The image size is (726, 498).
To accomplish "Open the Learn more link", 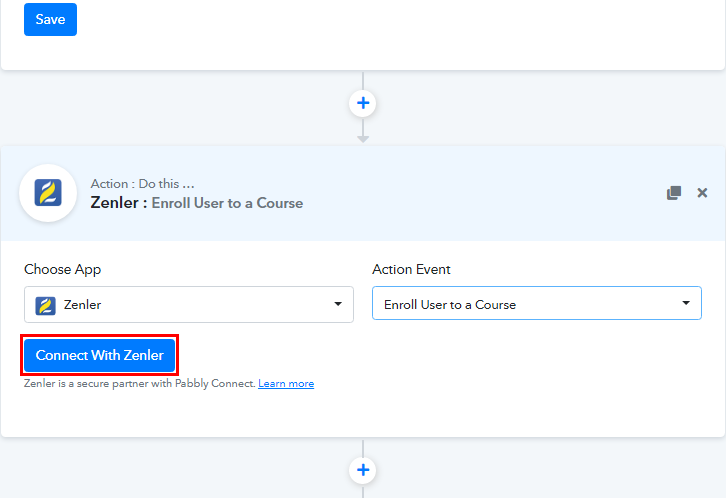I will point(286,384).
